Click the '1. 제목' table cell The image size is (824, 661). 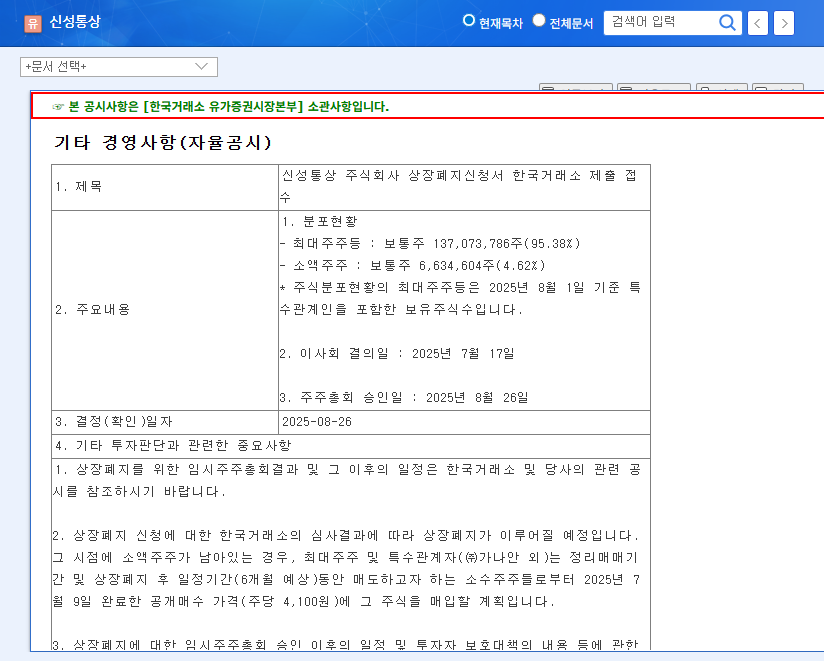(165, 187)
